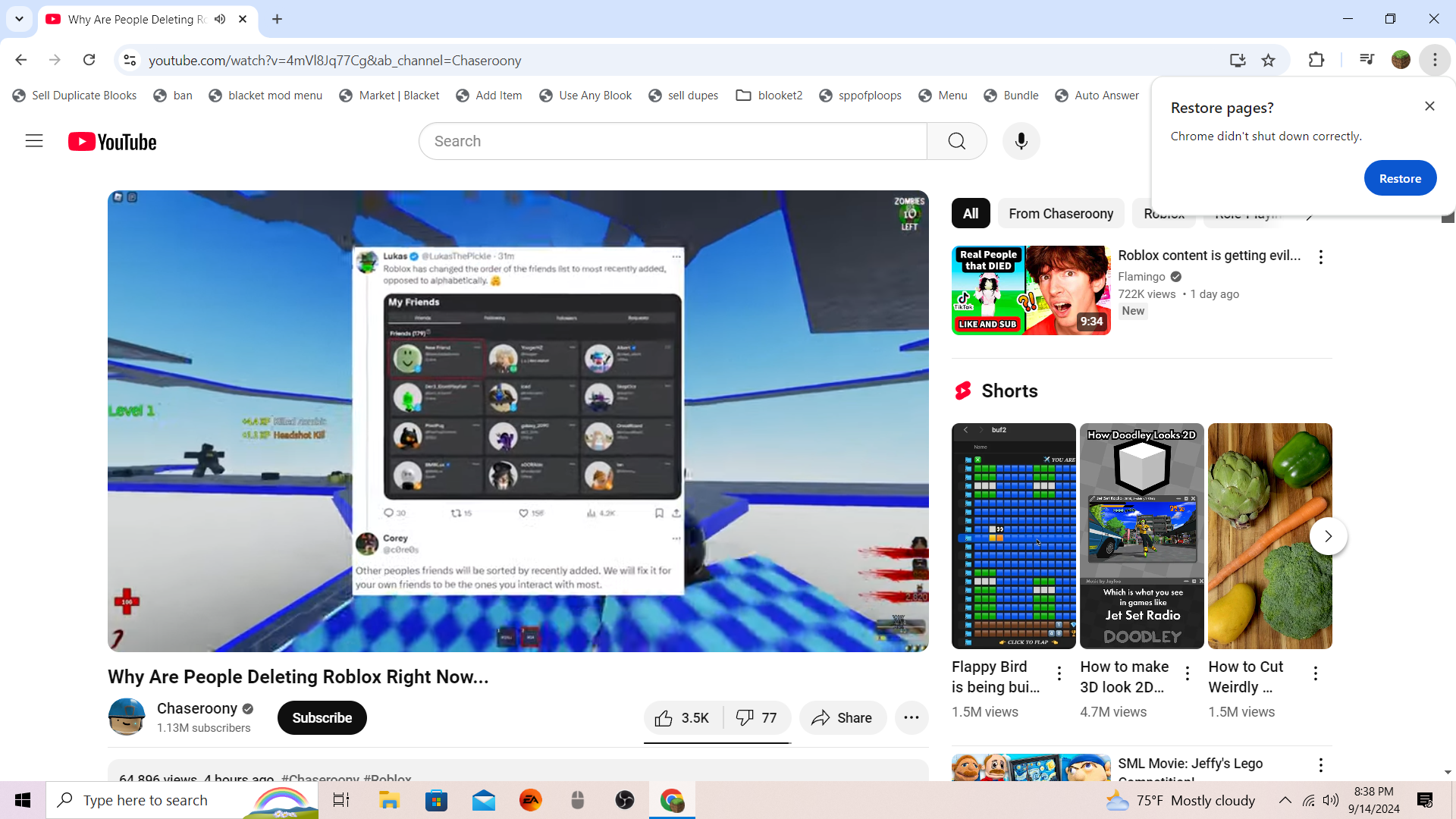Click the Restore pages button

(x=1399, y=179)
